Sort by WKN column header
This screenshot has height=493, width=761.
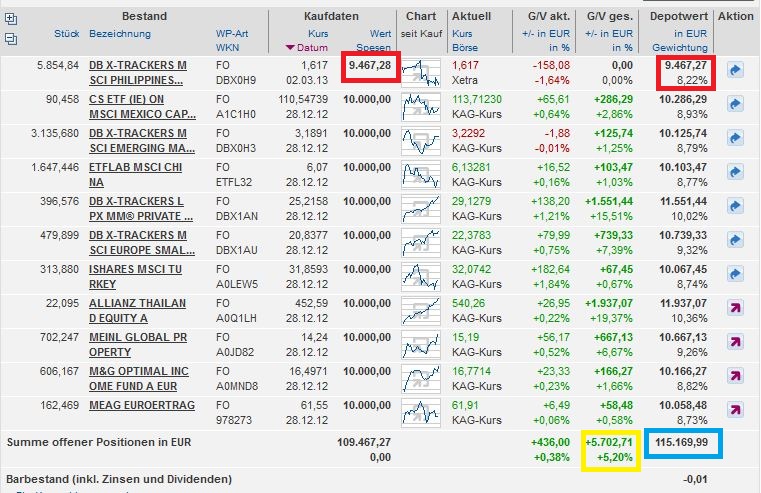point(228,48)
